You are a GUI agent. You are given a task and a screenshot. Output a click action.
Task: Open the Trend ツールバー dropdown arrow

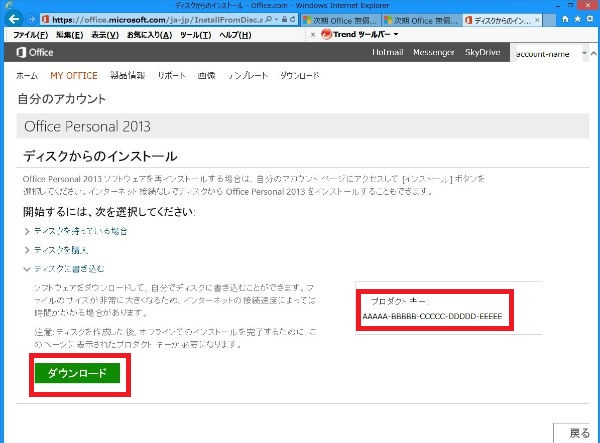[396, 34]
